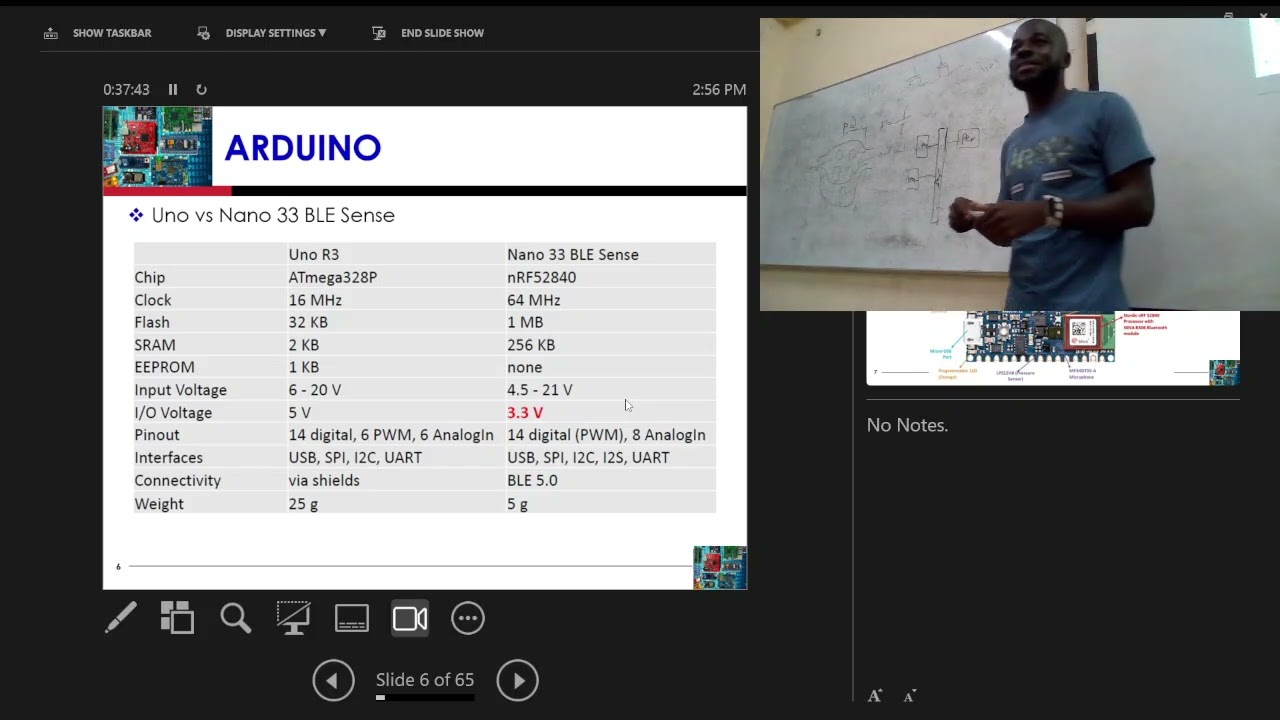The width and height of the screenshot is (1280, 720).
Task: Click 'BLE 5.0' connectivity cell
Action: point(532,480)
